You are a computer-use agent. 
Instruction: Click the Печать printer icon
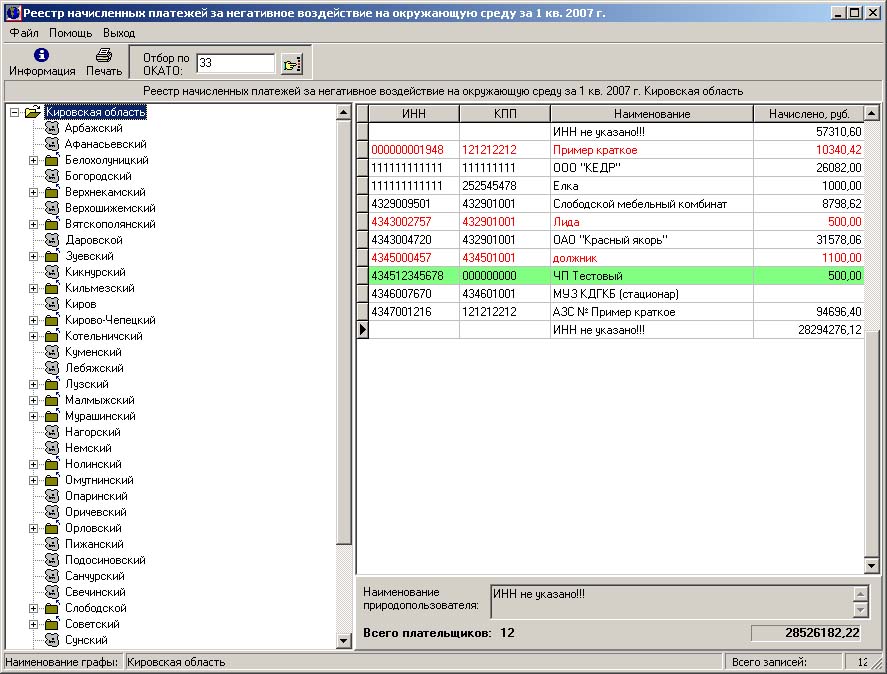[104, 55]
